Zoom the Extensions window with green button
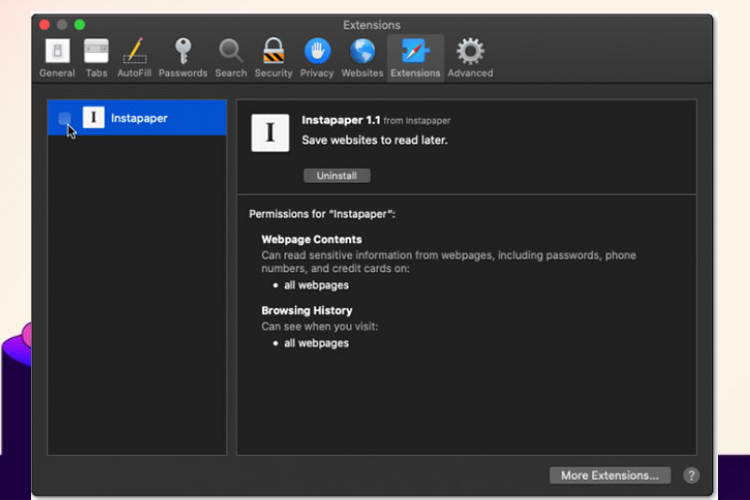Screen dimensions: 750x500 coord(80,24)
